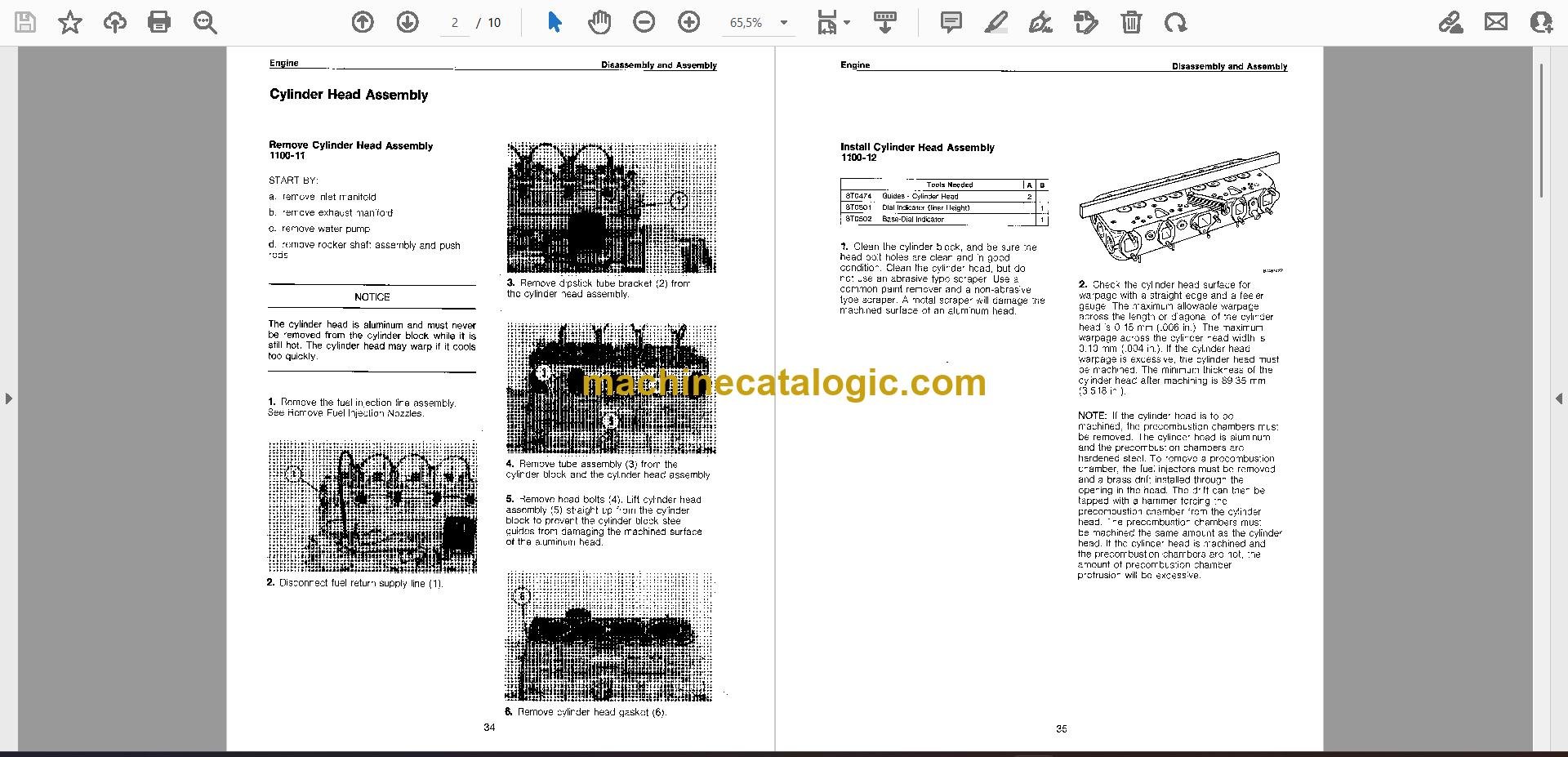Edit the current page number field
The height and width of the screenshot is (757, 1568).
coord(455,23)
